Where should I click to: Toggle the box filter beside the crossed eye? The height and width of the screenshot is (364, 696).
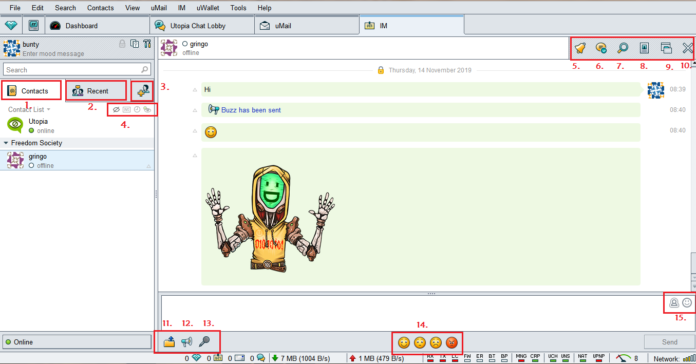pos(127,109)
